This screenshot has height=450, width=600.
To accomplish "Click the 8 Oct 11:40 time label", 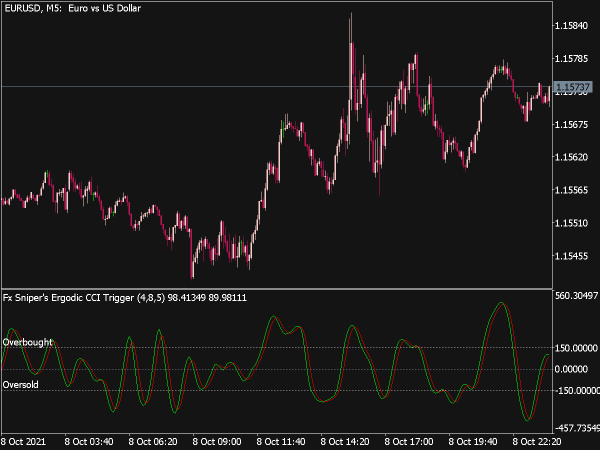I will [281, 442].
